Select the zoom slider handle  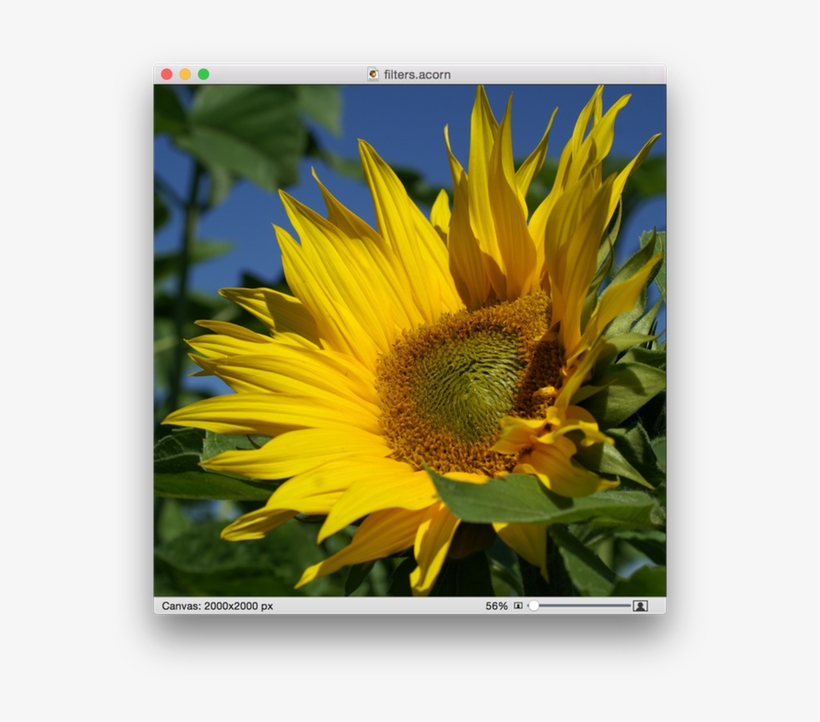[533, 605]
